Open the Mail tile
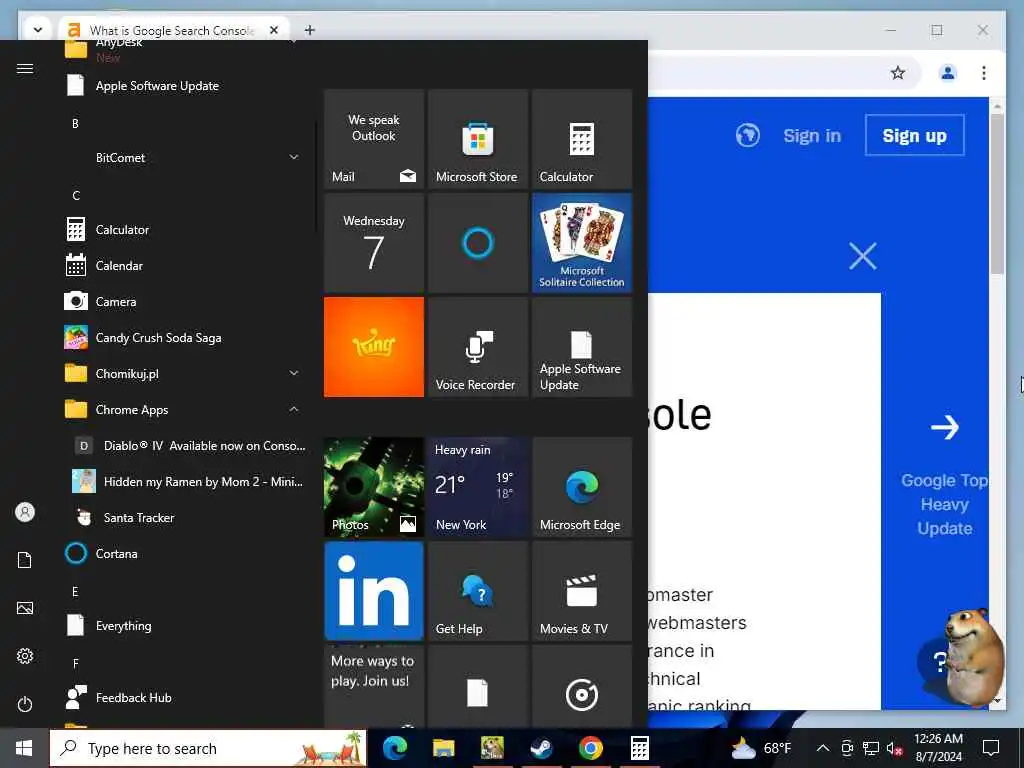The width and height of the screenshot is (1024, 768). [374, 139]
